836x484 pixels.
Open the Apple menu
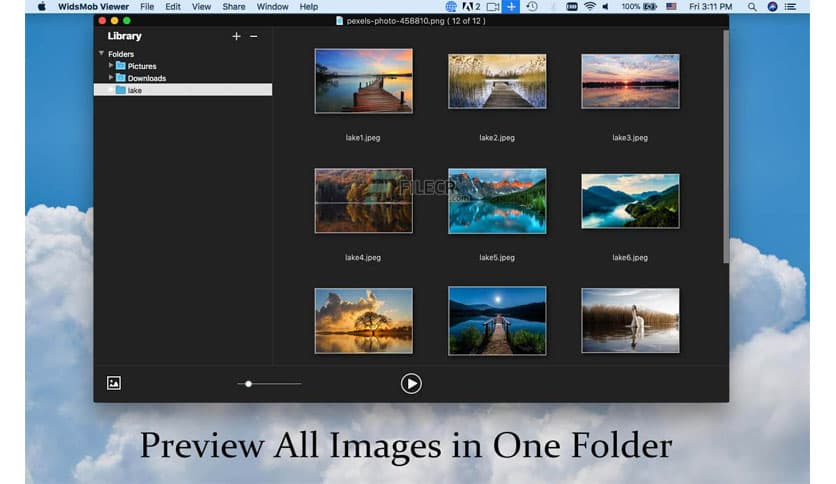[x=42, y=6]
